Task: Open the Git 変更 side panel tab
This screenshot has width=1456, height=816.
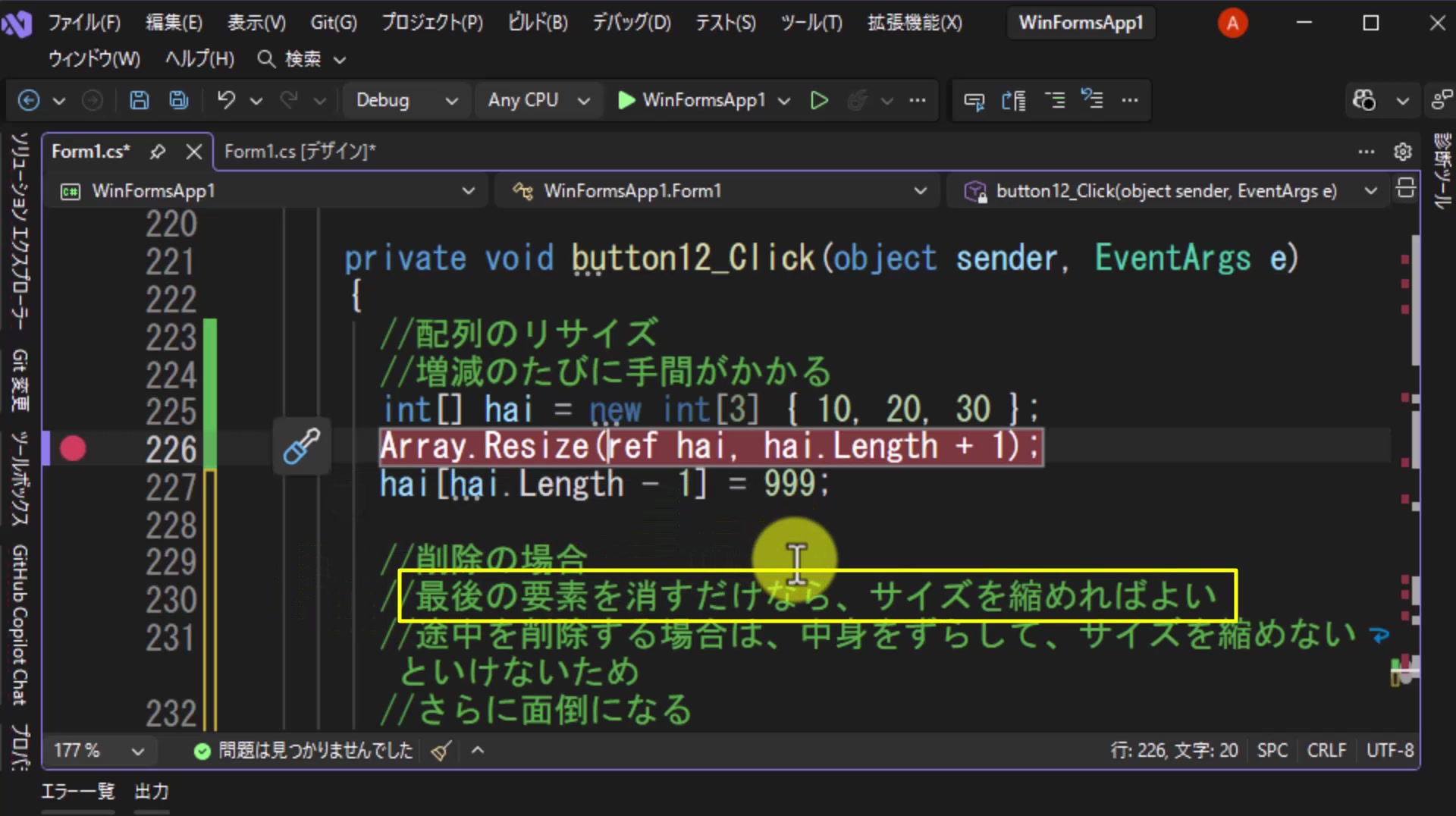Action: coord(20,380)
